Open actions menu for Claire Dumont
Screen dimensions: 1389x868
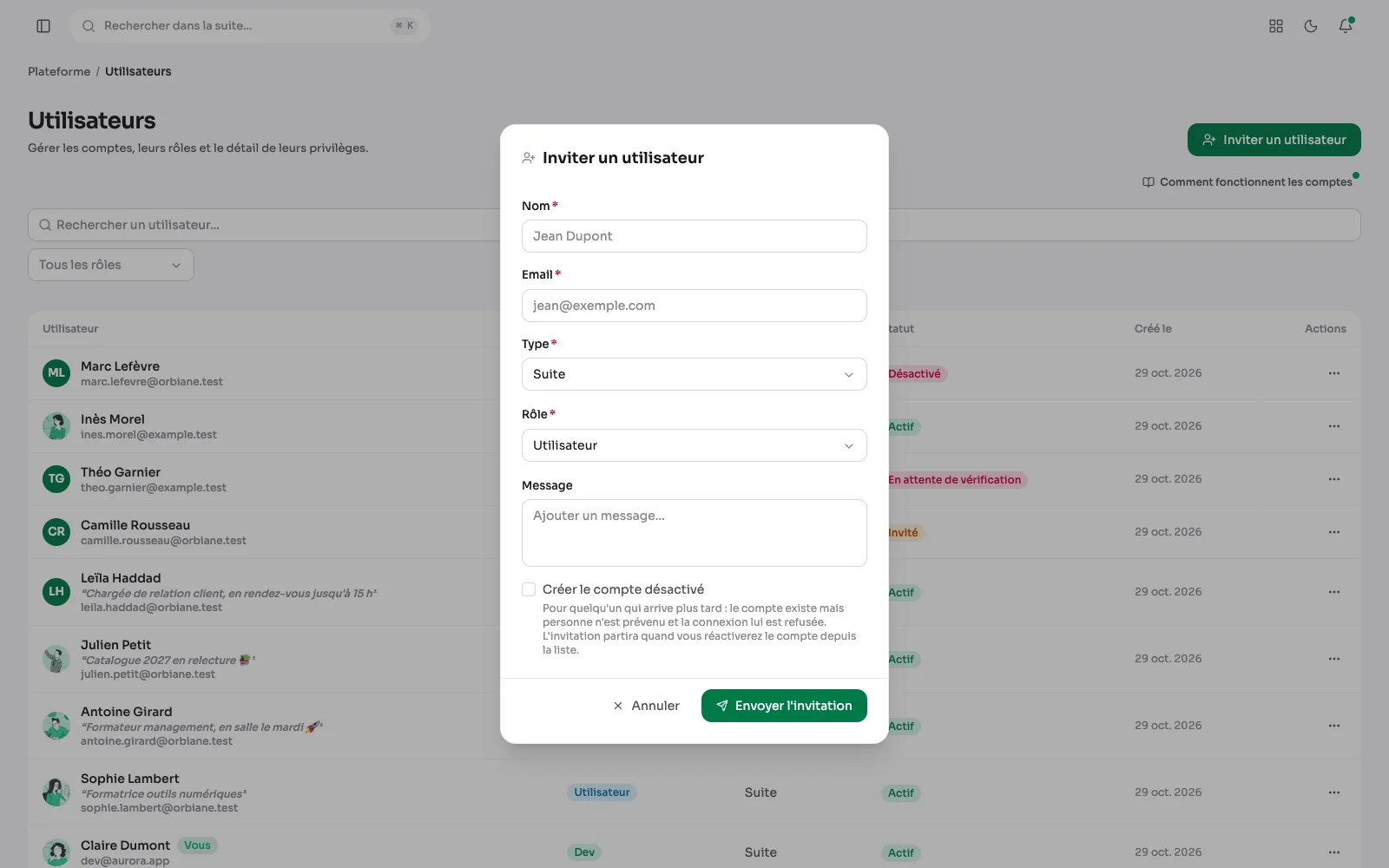pos(1334,852)
